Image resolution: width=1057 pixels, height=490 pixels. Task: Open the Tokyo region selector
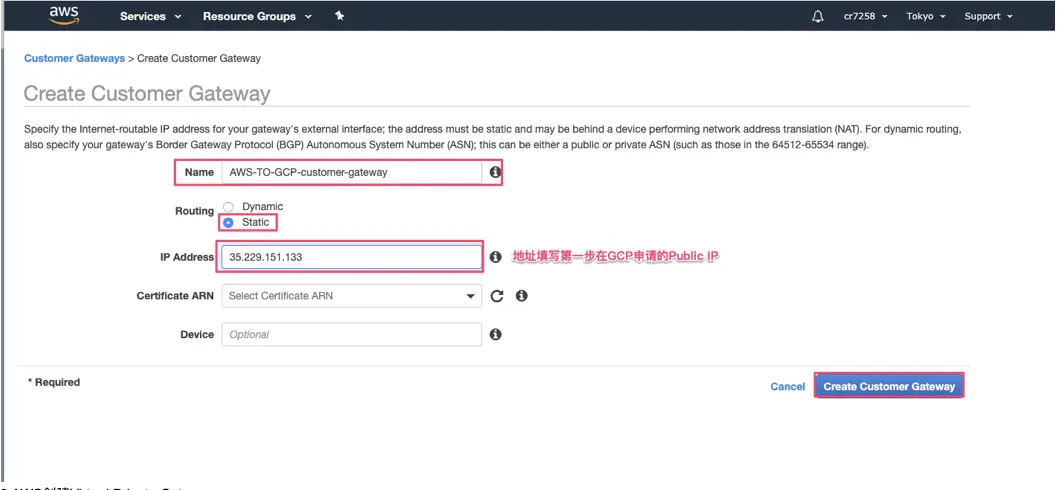pos(926,16)
